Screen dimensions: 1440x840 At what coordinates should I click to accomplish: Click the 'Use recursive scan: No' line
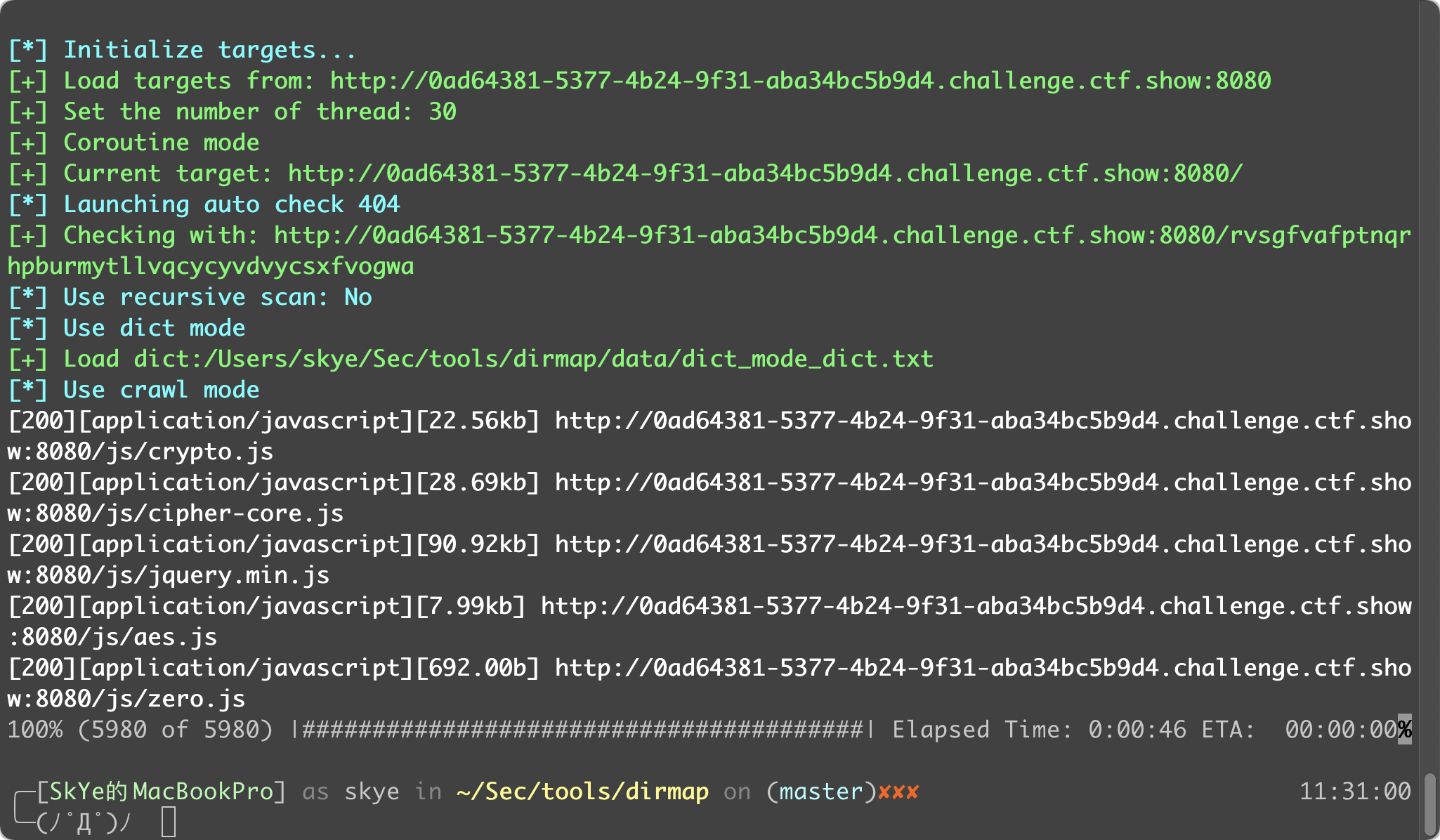click(x=190, y=297)
